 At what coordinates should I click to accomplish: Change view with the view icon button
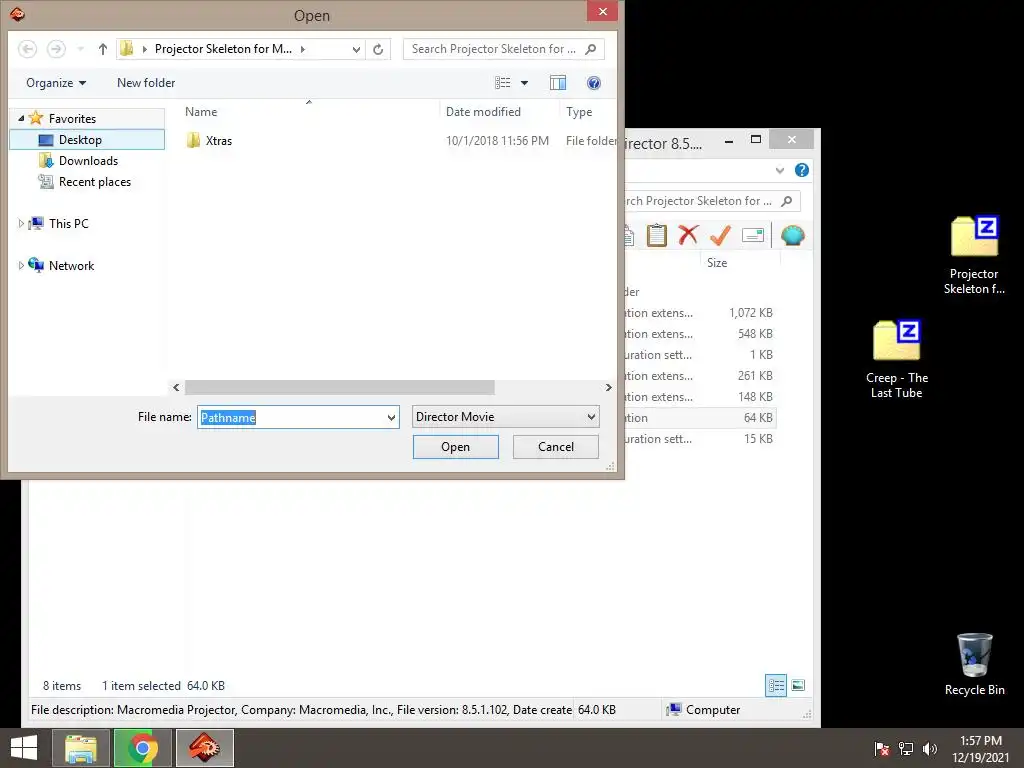click(x=503, y=83)
